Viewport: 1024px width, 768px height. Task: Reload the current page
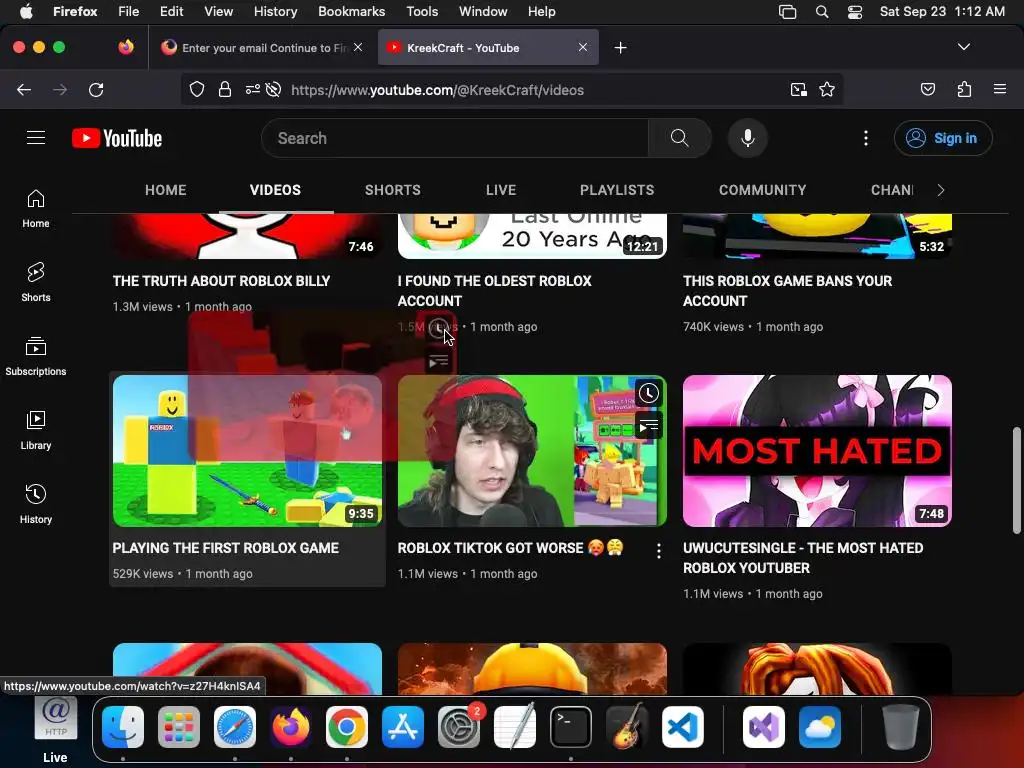(x=96, y=89)
